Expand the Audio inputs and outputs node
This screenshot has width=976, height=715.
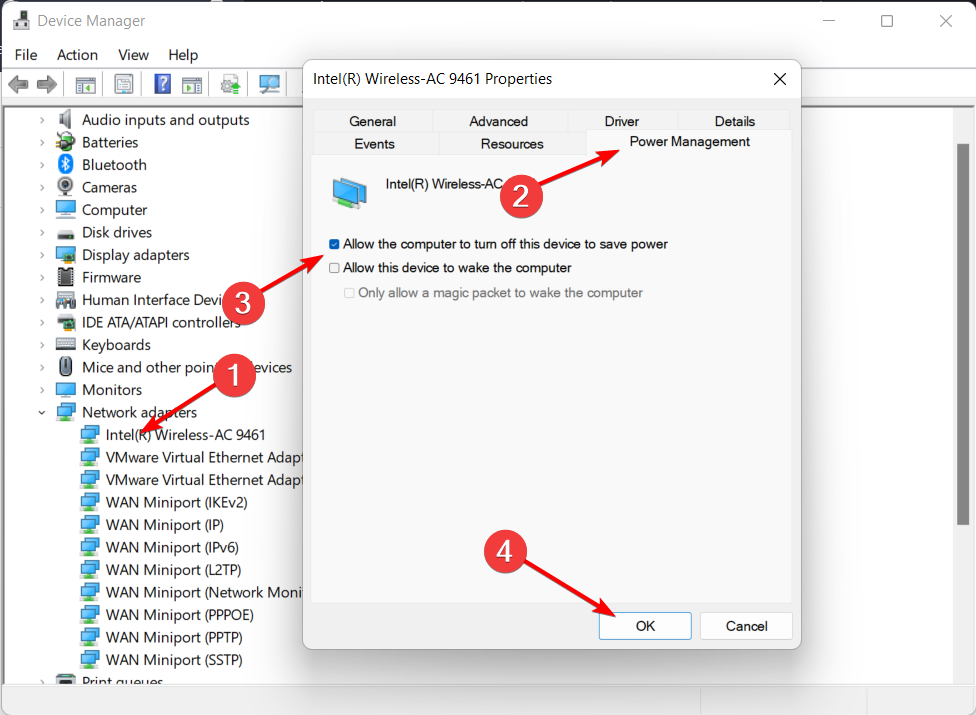42,119
